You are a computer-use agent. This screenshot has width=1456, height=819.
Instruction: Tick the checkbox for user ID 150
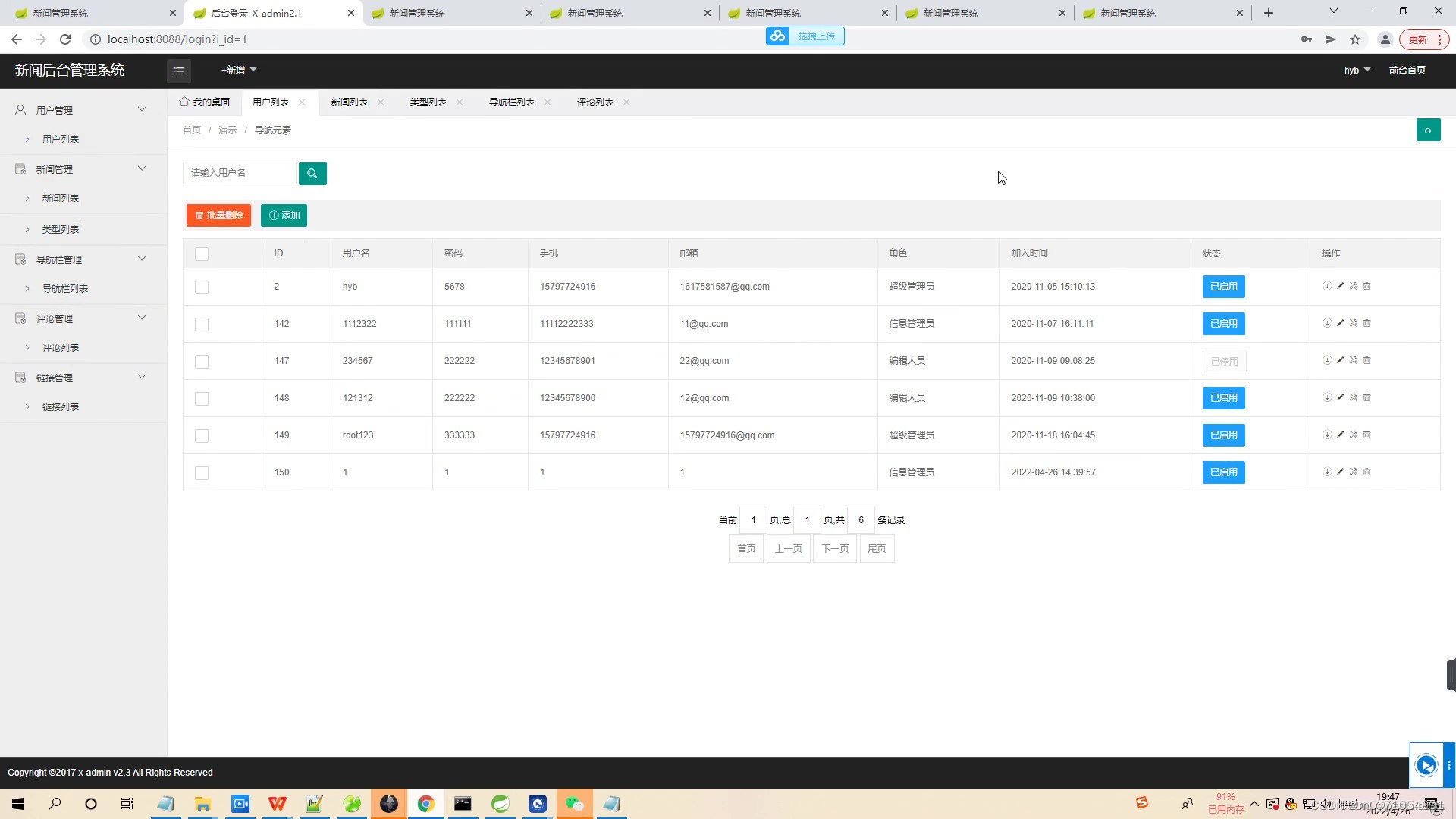[201, 472]
